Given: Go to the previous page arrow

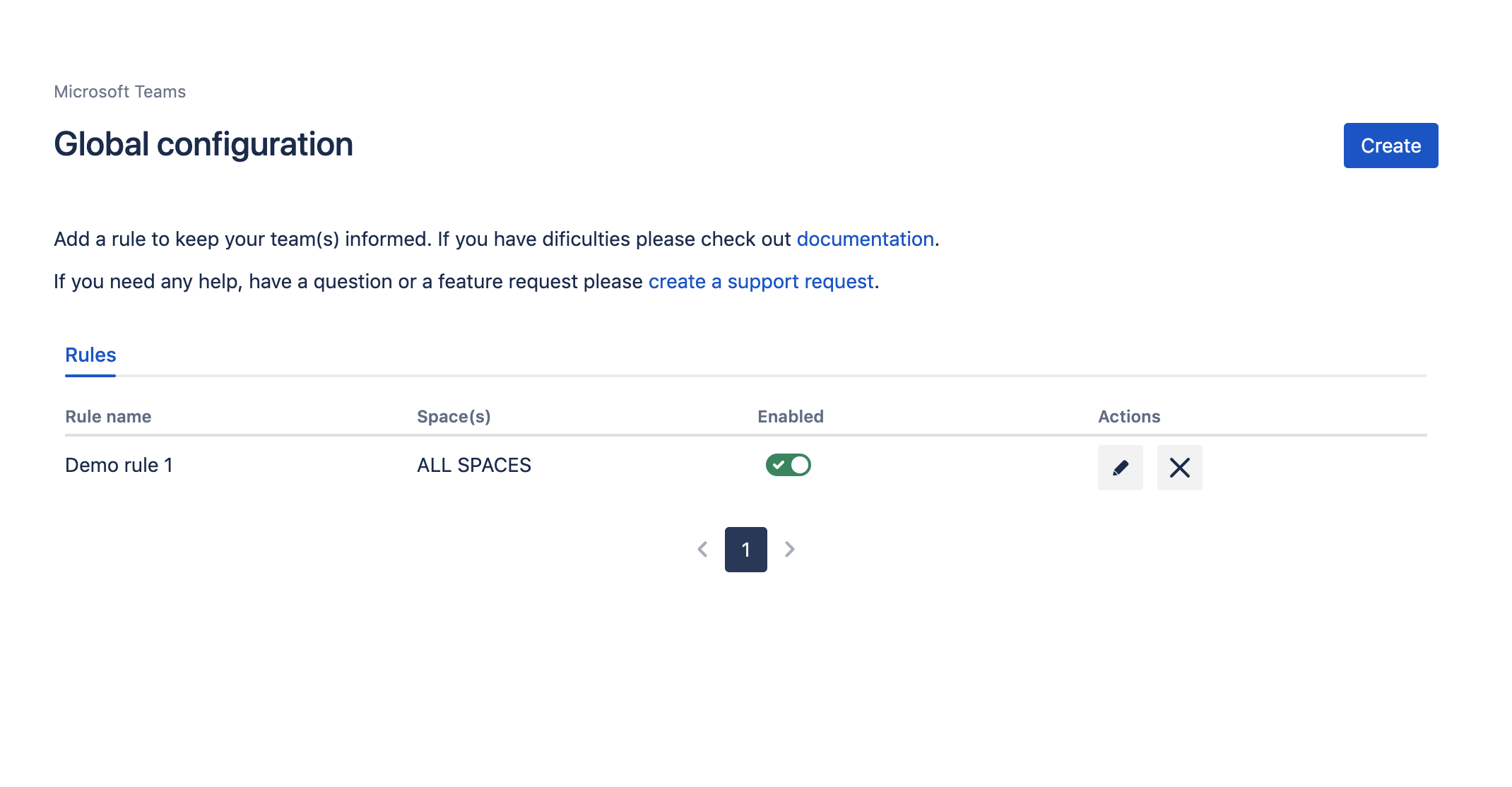Looking at the screenshot, I should pos(702,550).
